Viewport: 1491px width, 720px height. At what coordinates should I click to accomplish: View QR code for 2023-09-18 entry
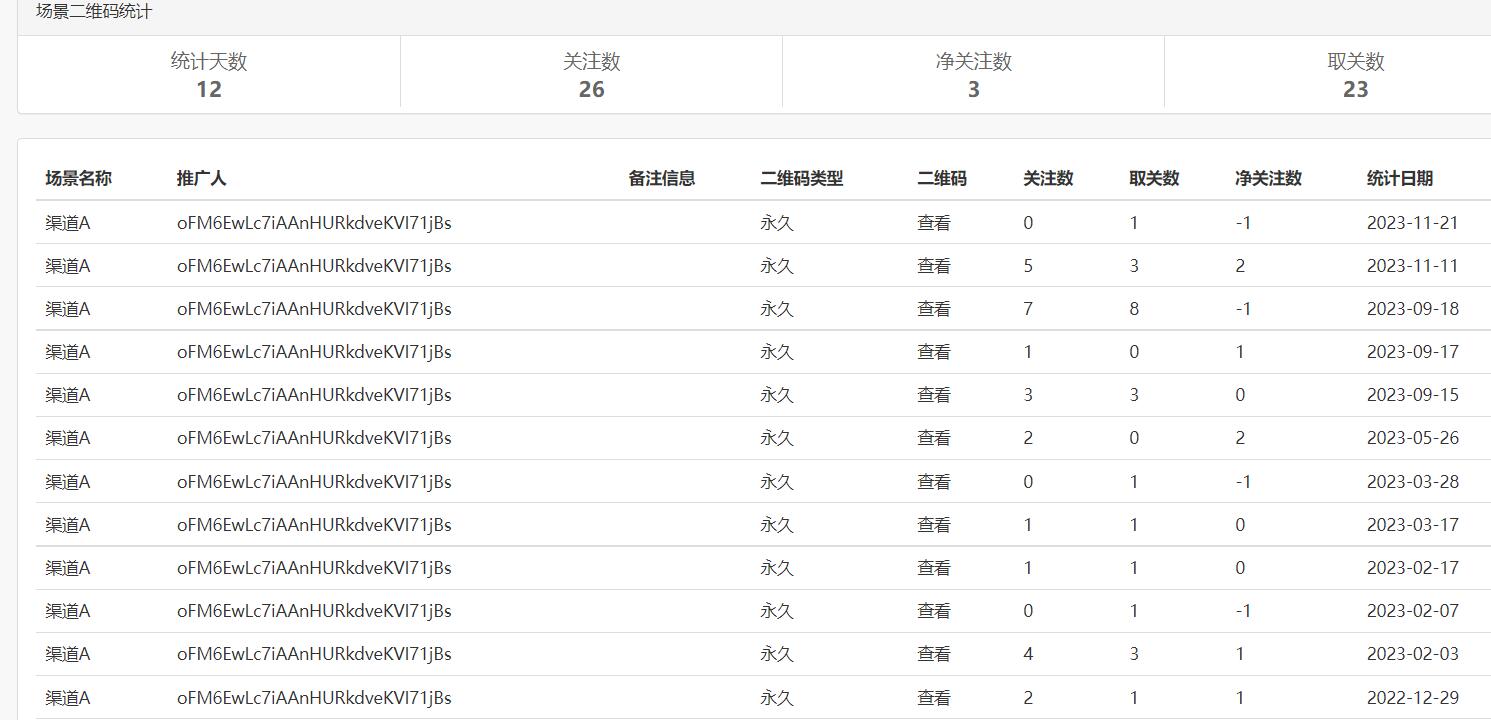tap(933, 309)
